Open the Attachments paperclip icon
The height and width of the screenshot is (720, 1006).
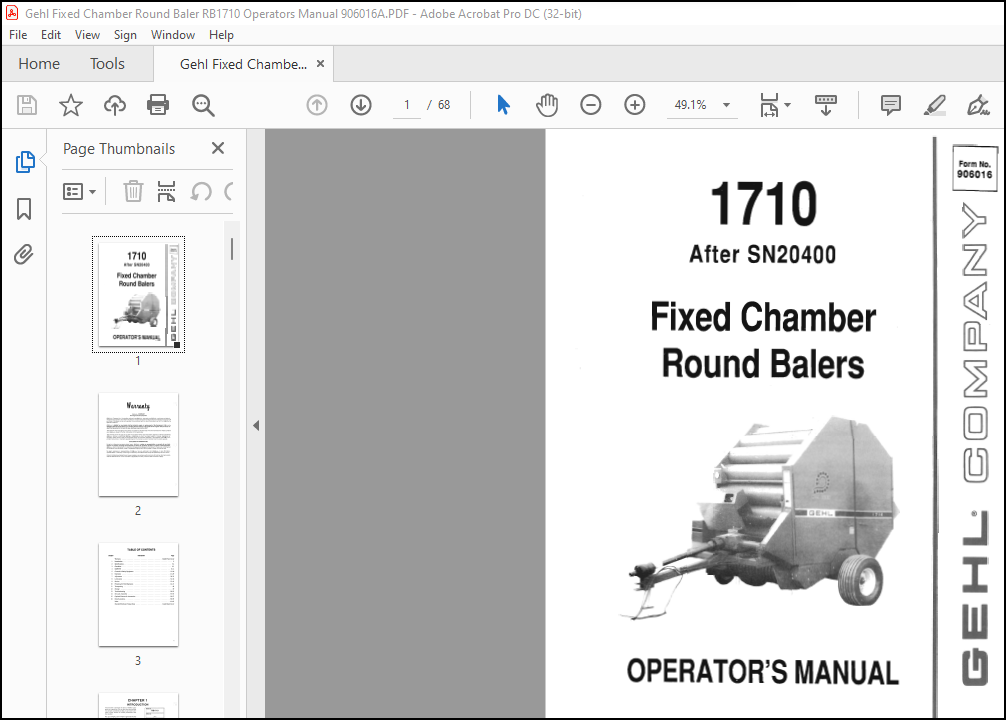pyautogui.click(x=24, y=255)
